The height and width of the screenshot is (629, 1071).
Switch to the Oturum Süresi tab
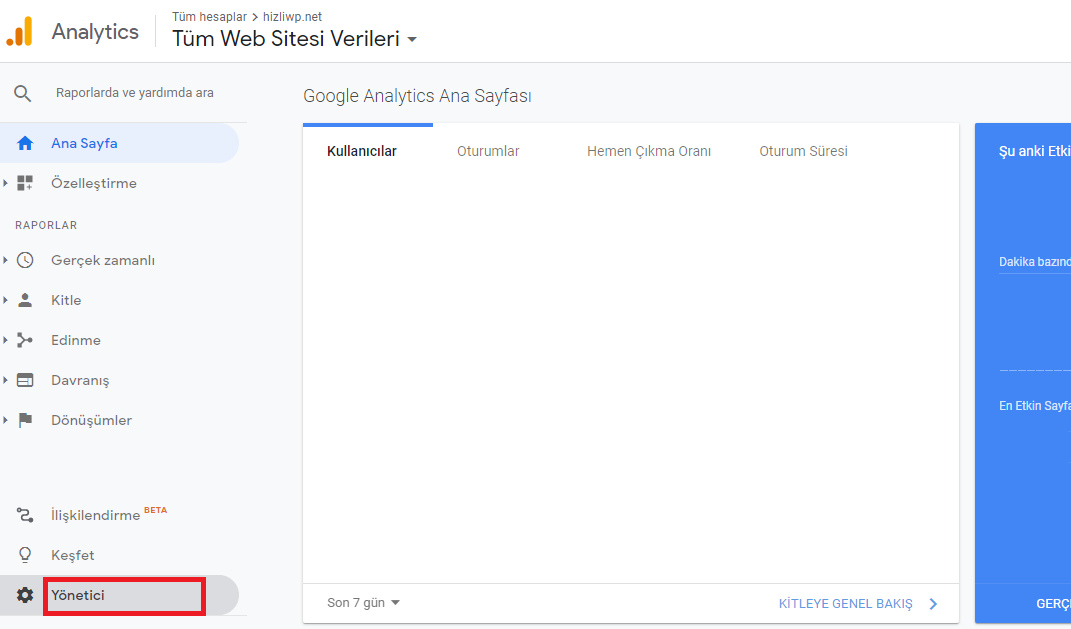pyautogui.click(x=803, y=152)
